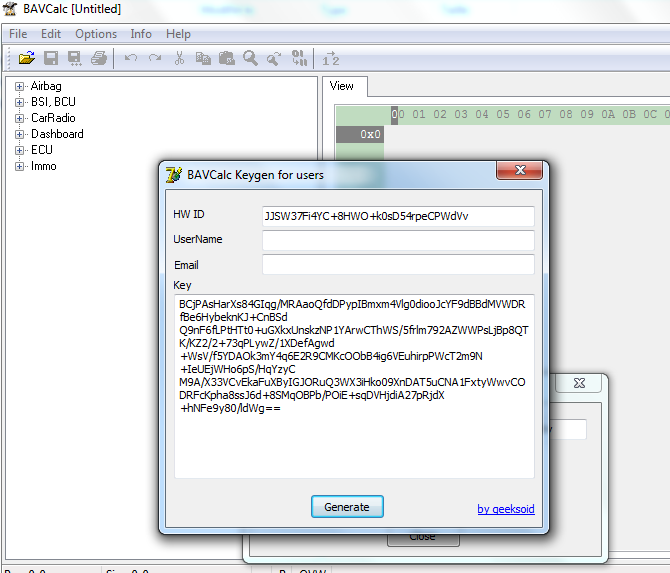Click the HW ID input field
Screen dimensions: 670x573
398,216
